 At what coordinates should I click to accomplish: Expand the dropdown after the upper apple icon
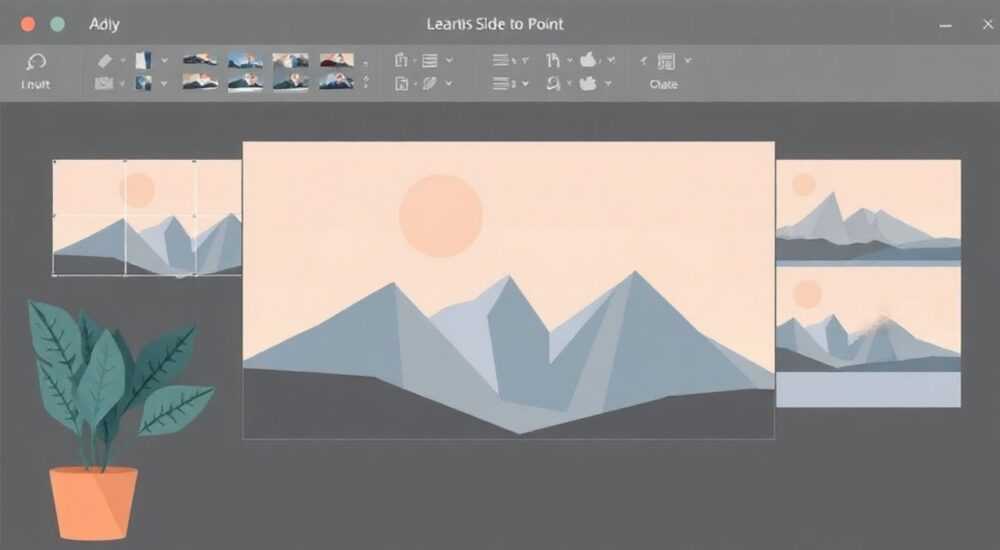[611, 60]
